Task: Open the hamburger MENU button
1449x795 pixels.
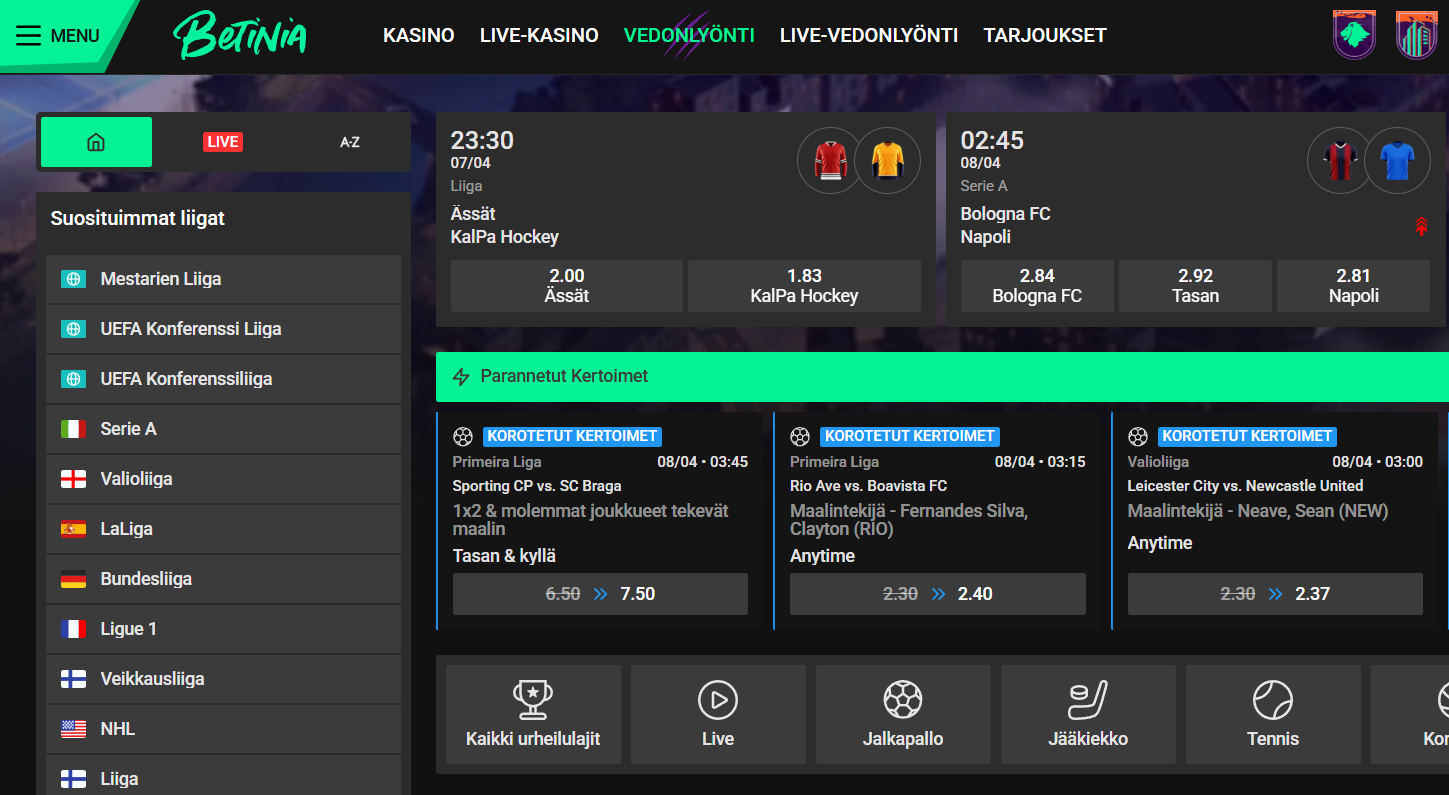Action: [58, 36]
